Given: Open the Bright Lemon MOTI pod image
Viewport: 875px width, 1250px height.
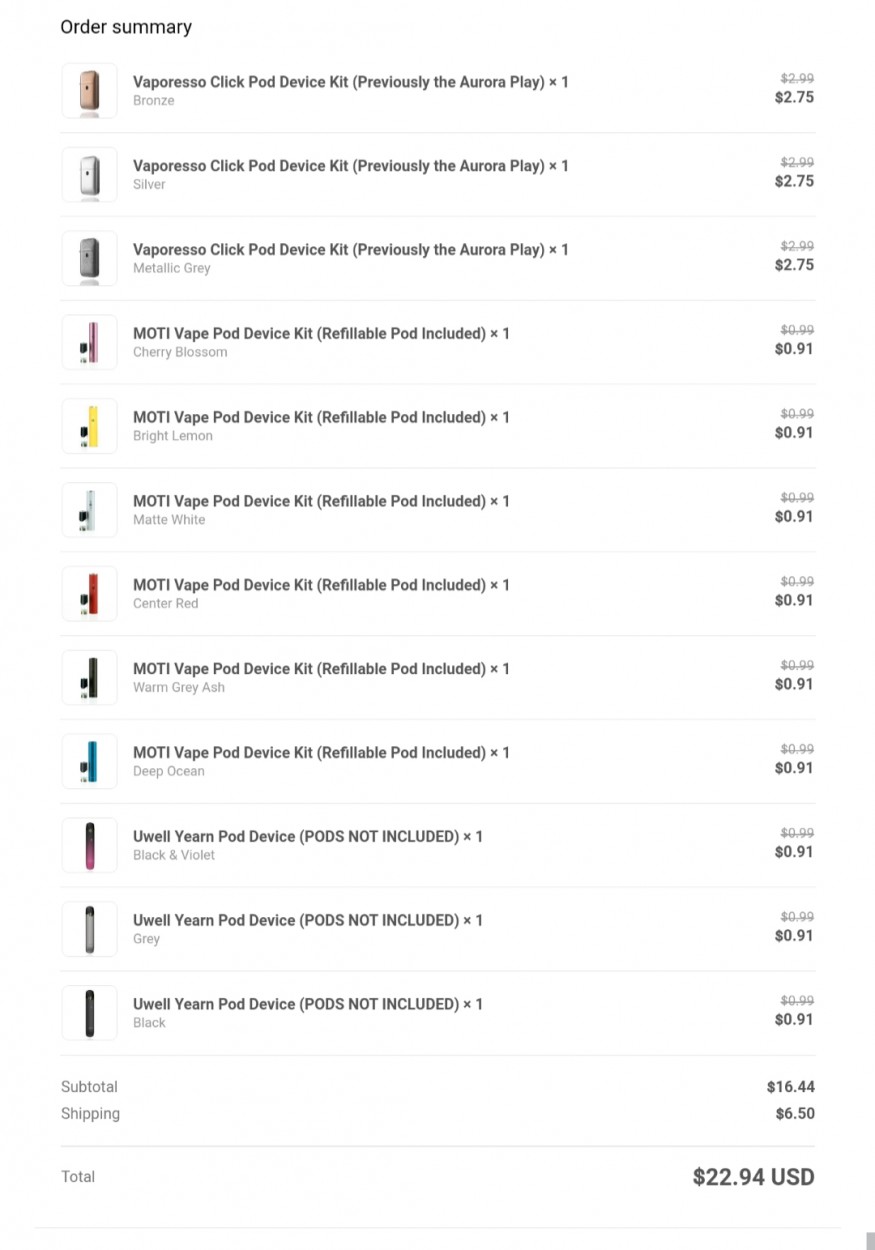Looking at the screenshot, I should point(89,427).
